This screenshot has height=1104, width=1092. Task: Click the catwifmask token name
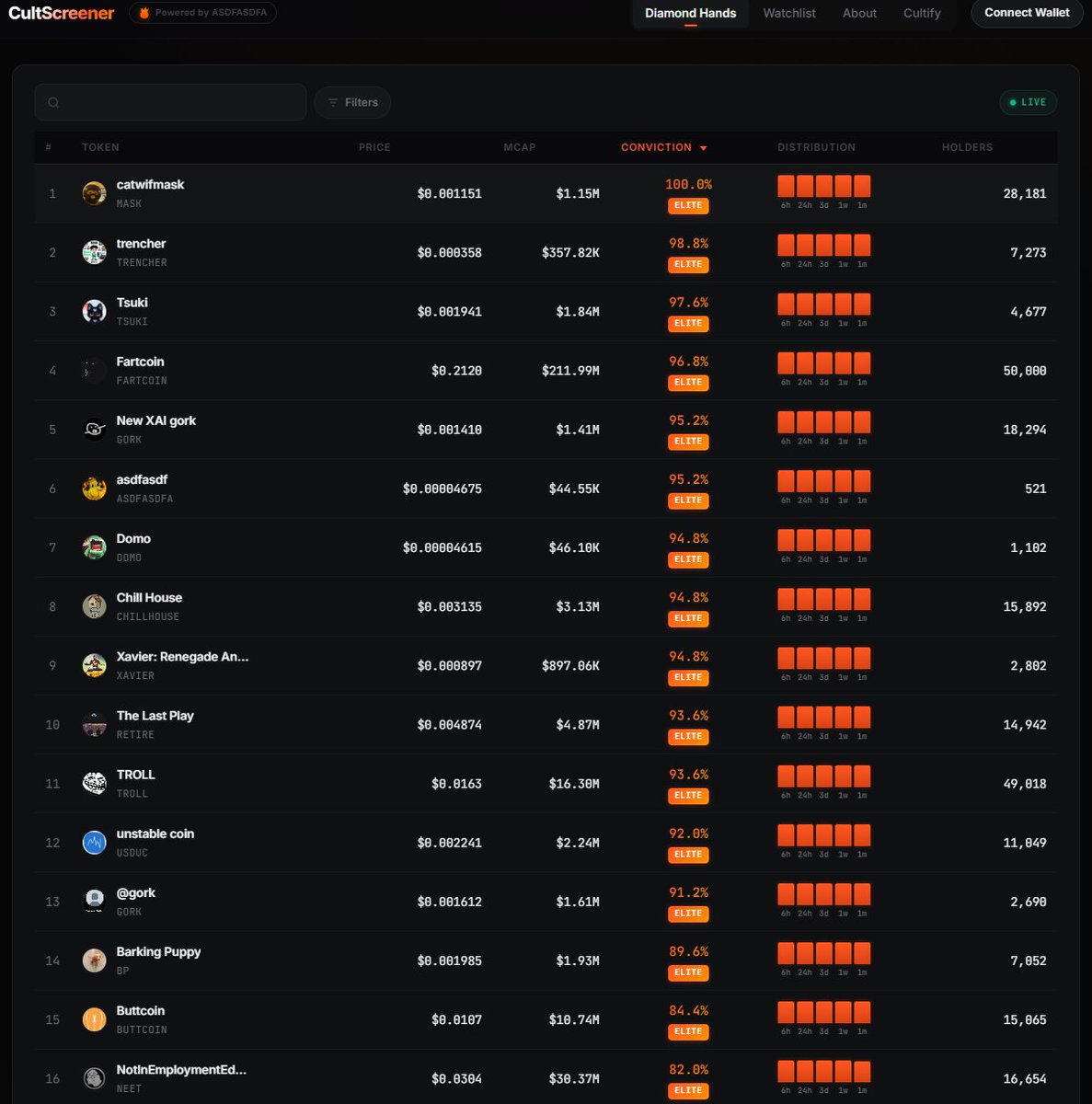[x=150, y=184]
